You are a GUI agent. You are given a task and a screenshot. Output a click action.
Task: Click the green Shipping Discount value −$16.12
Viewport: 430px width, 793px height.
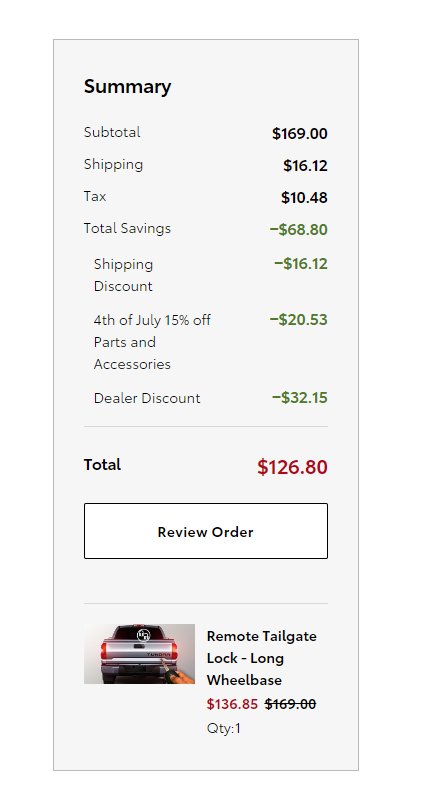(x=300, y=263)
